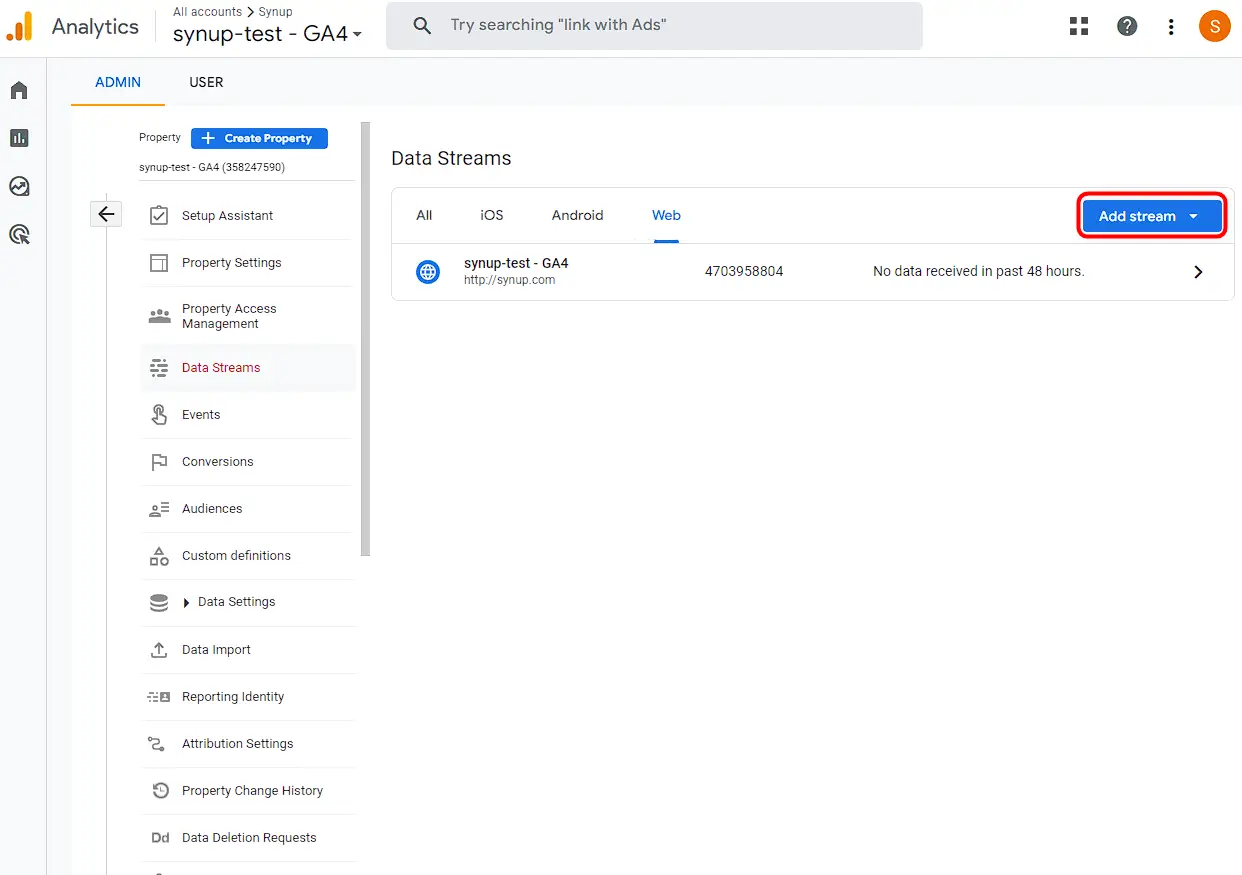Click the Dd Data Deletion Requests icon
1242x875 pixels.
click(160, 838)
